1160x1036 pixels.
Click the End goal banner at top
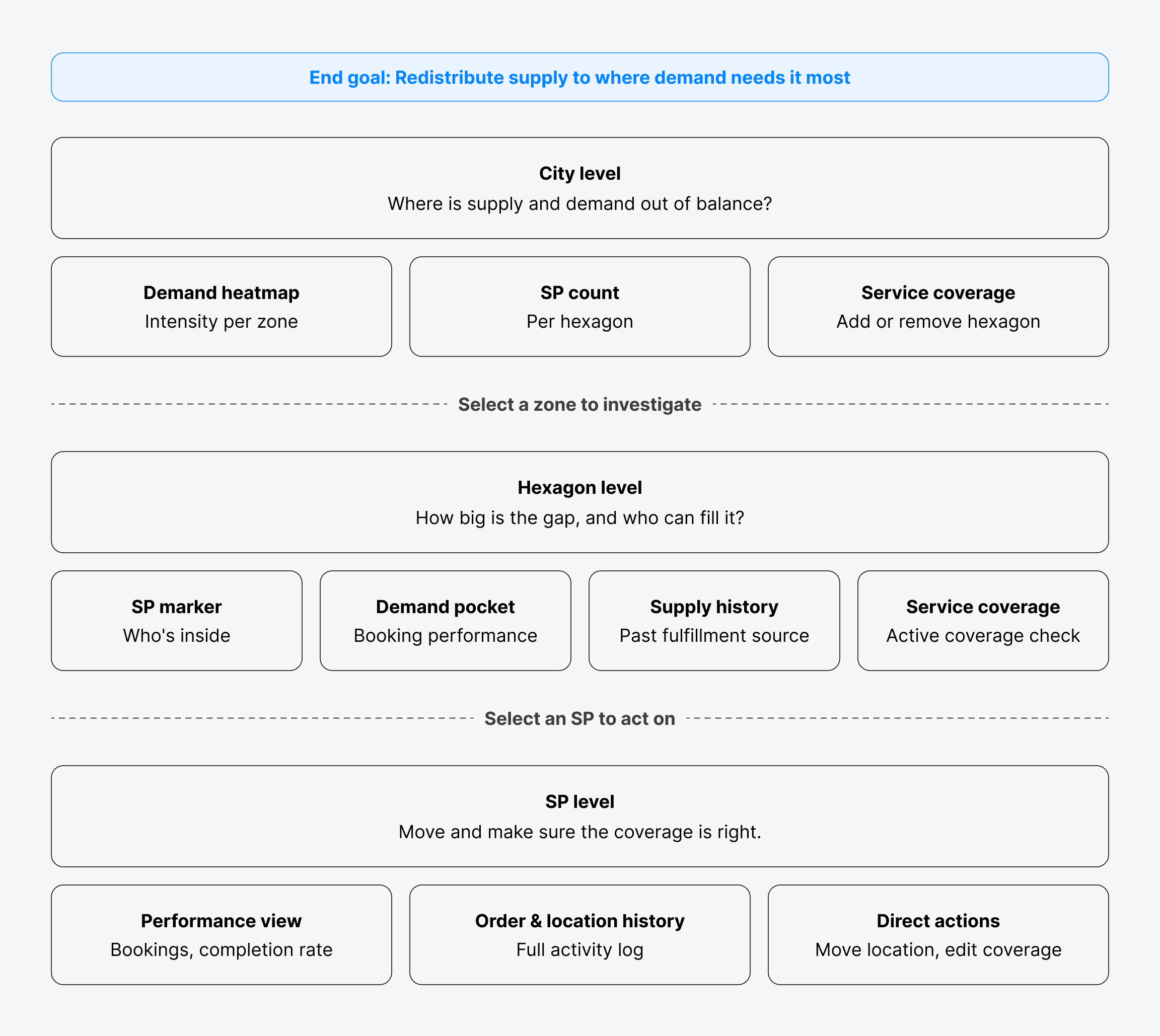click(x=579, y=78)
